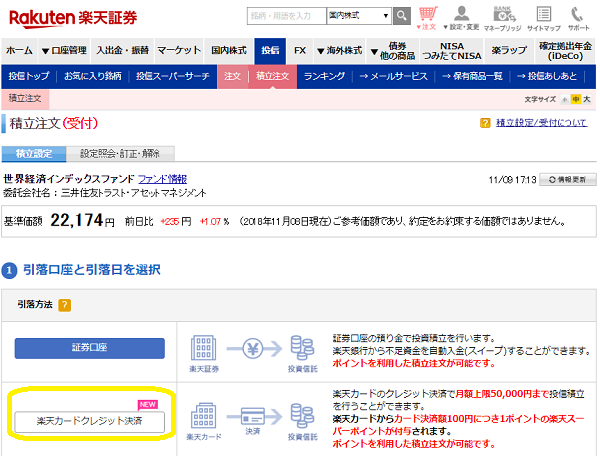
Task: Open お気に入り銘柄 submenu
Action: click(93, 76)
